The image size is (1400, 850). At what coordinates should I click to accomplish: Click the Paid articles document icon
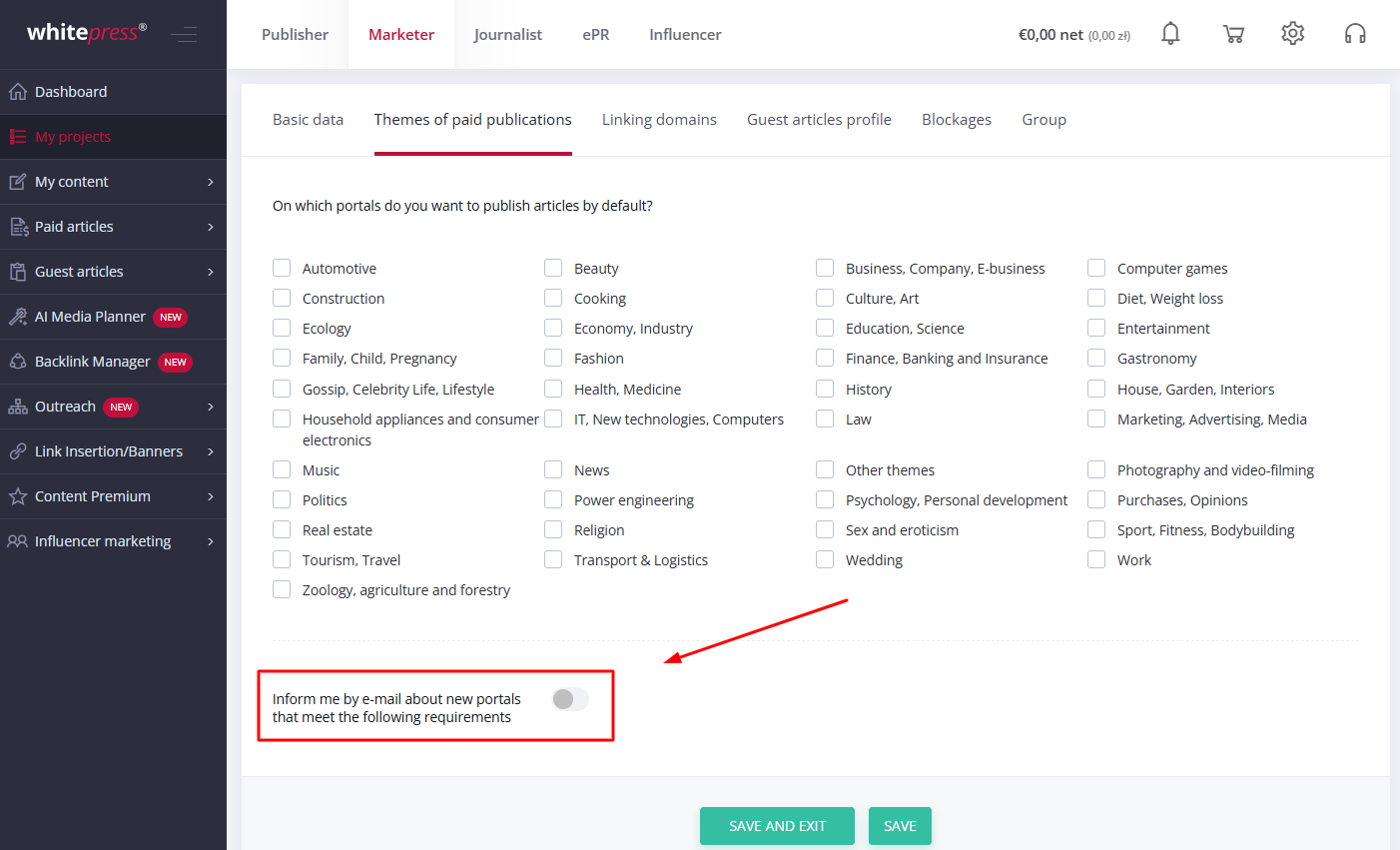(x=18, y=227)
